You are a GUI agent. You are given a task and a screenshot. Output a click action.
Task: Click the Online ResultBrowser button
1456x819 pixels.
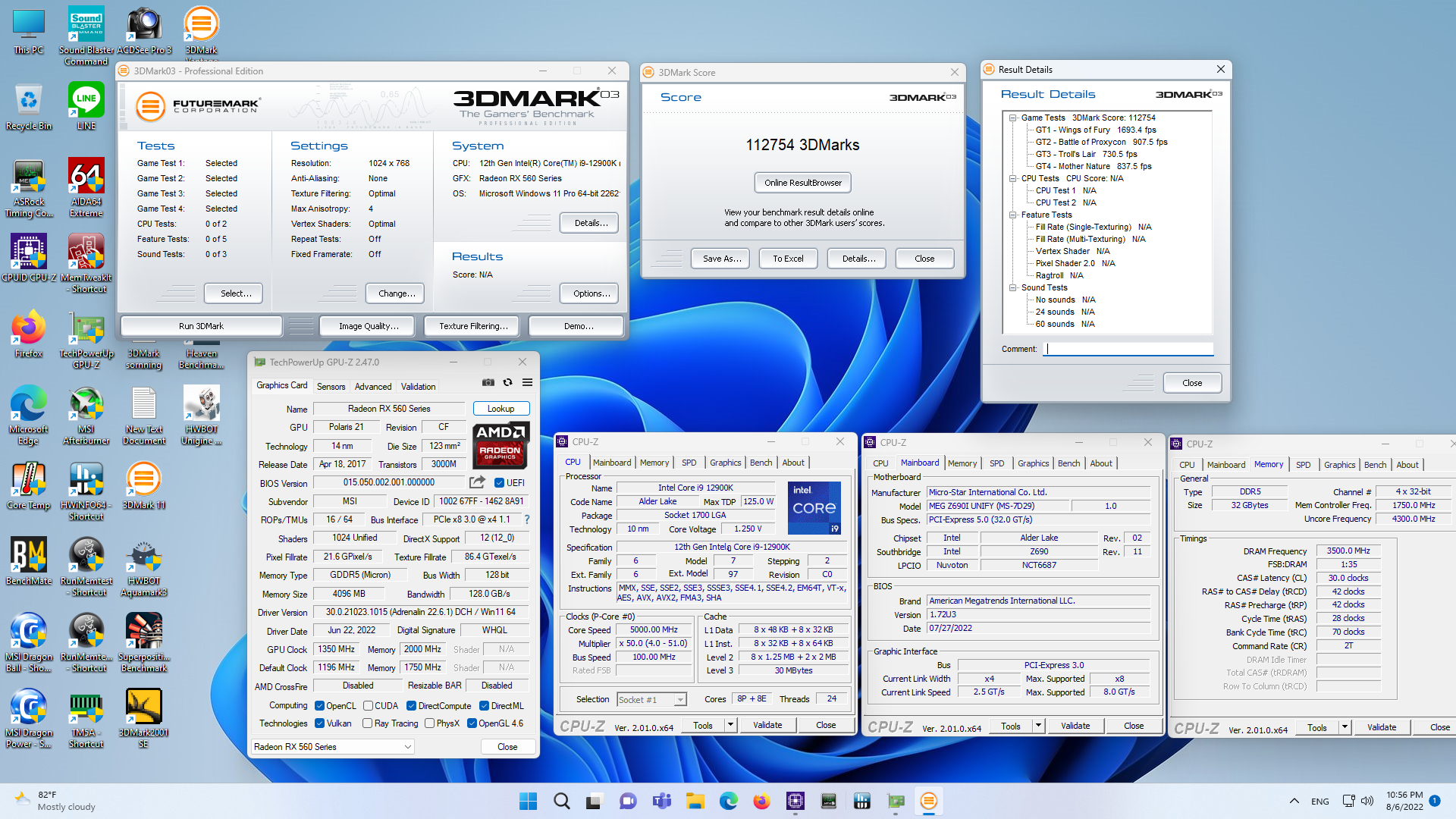802,183
